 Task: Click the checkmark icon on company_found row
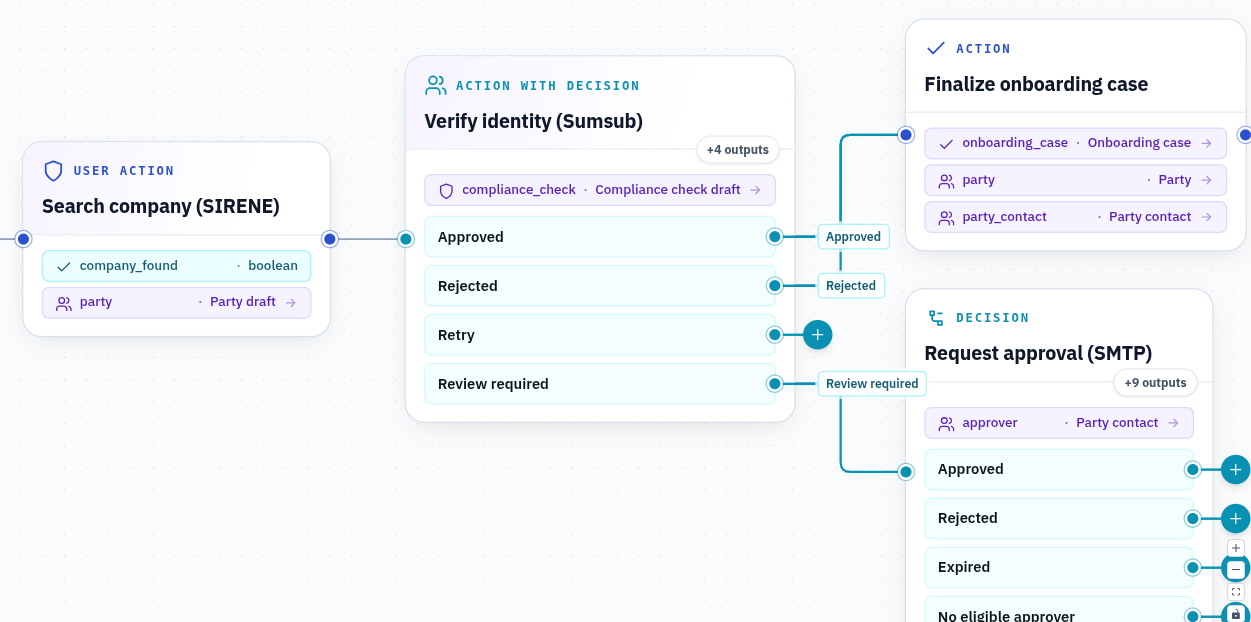64,266
